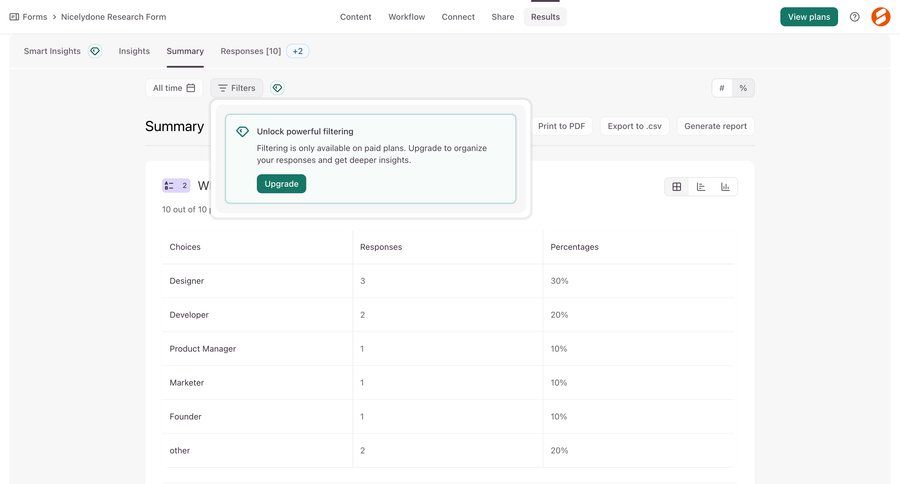Open the Responses [10] tab
Viewport: 900px width, 484px height.
[251, 51]
